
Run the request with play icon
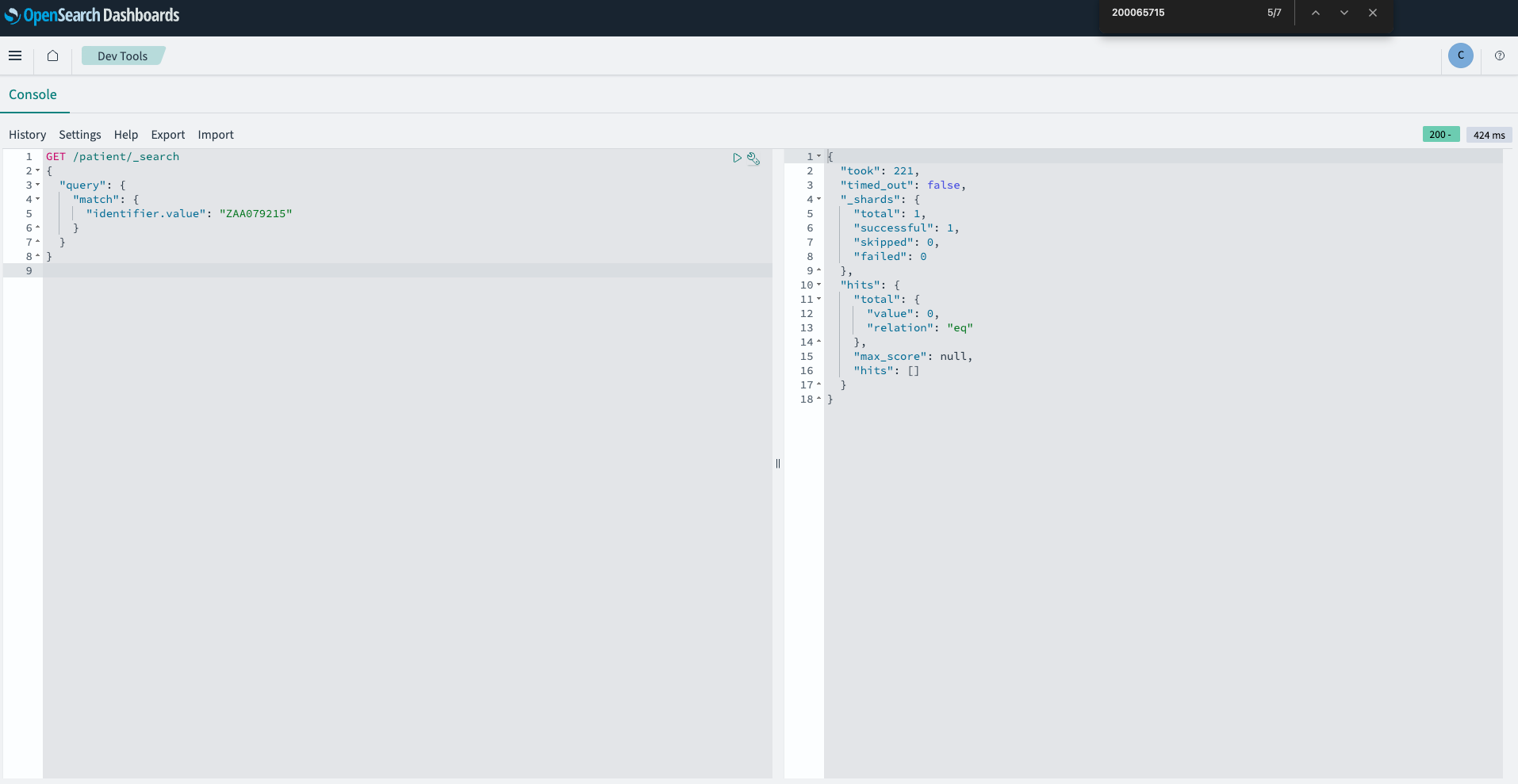click(737, 158)
